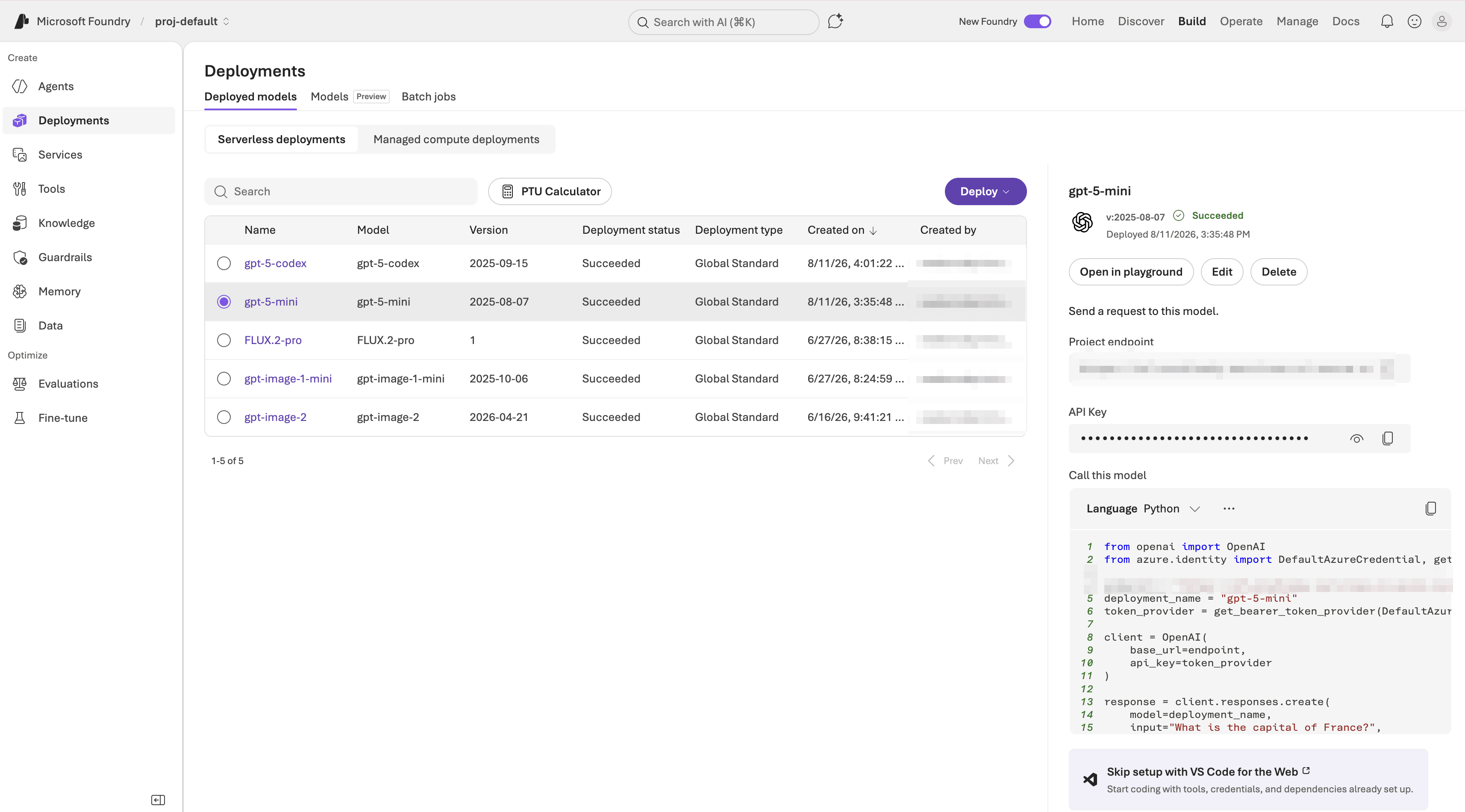Screen dimensions: 1465x812
Task: Click the Tools sidebar icon
Action: 20,189
